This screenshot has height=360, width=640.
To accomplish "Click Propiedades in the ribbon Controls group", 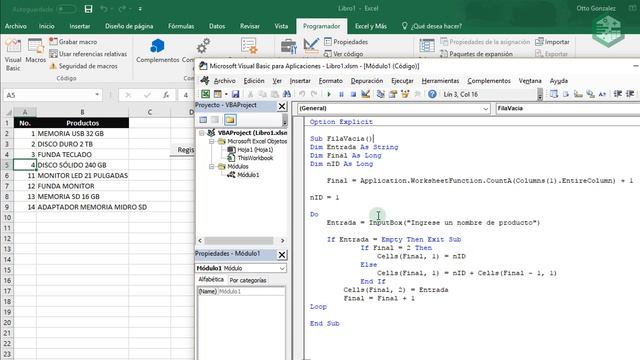I will [x=346, y=42].
